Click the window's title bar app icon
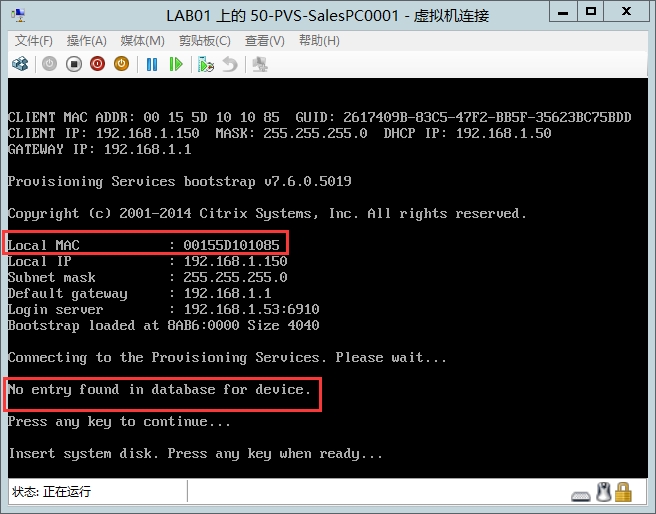Image resolution: width=656 pixels, height=514 pixels. click(18, 16)
